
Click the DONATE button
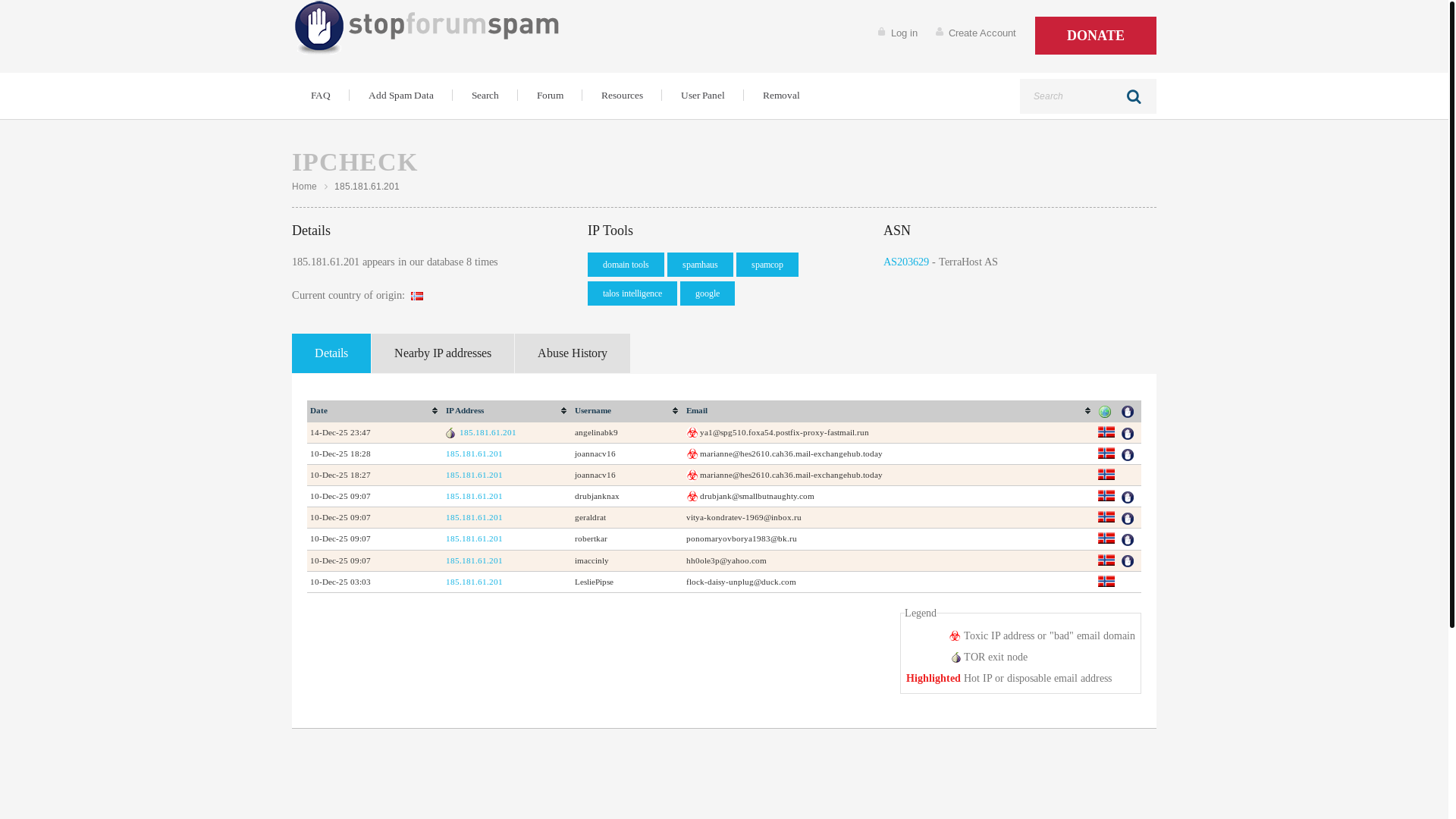tap(1096, 36)
